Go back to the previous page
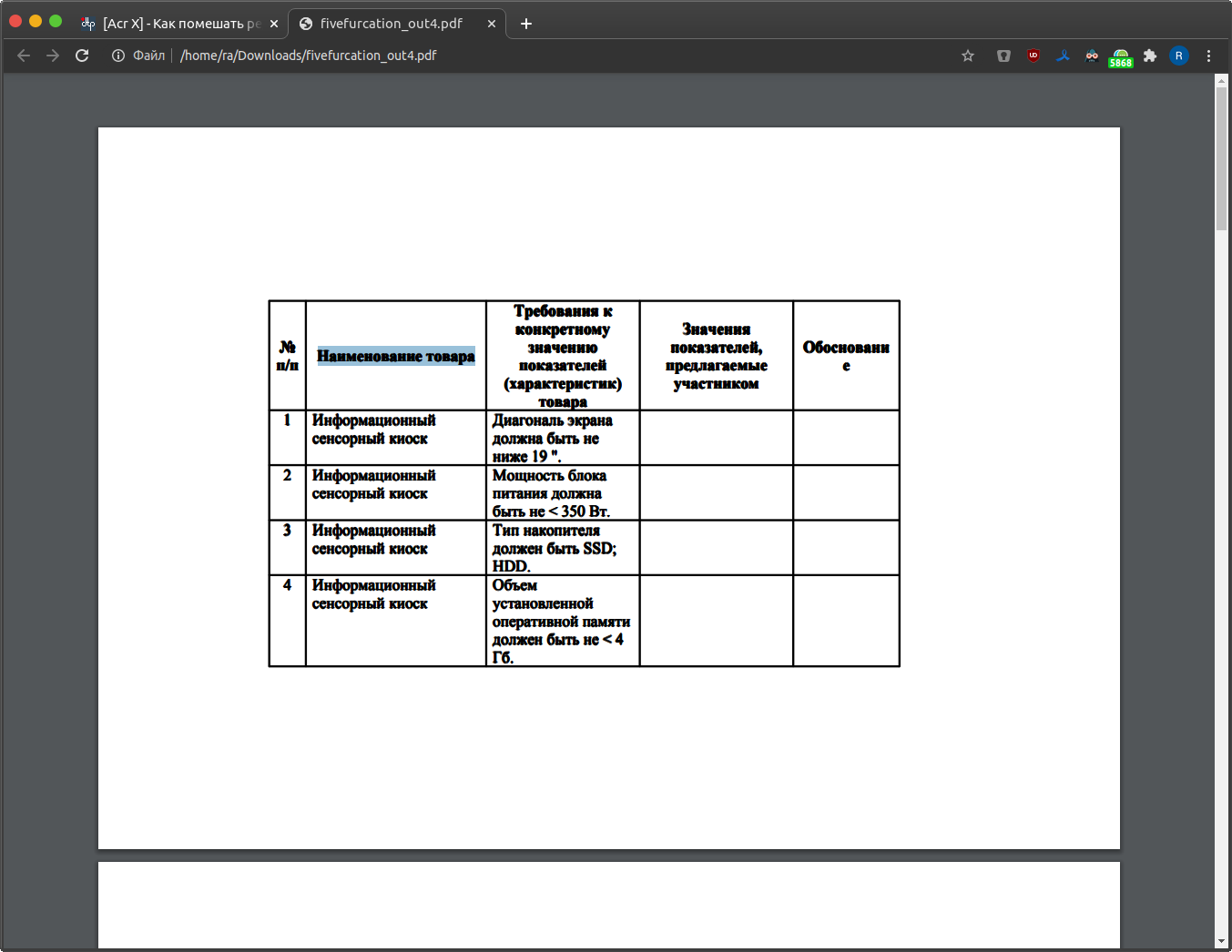 (24, 56)
